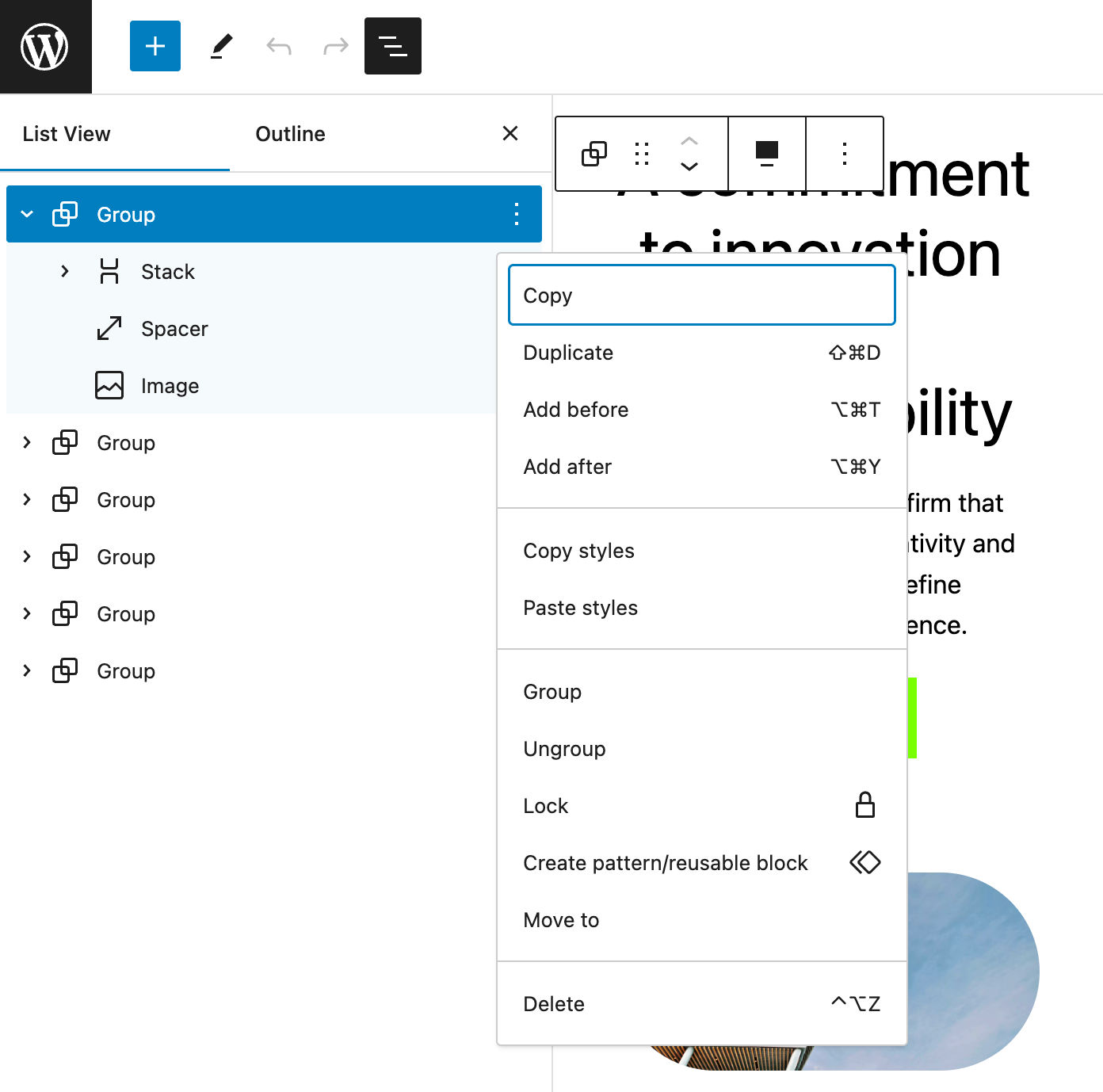Click the Lock padlock icon
This screenshot has height=1092, width=1103.
click(x=865, y=805)
